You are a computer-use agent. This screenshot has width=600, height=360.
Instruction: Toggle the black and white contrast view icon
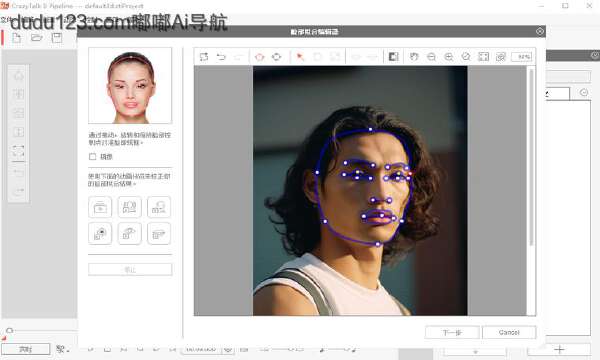point(393,57)
